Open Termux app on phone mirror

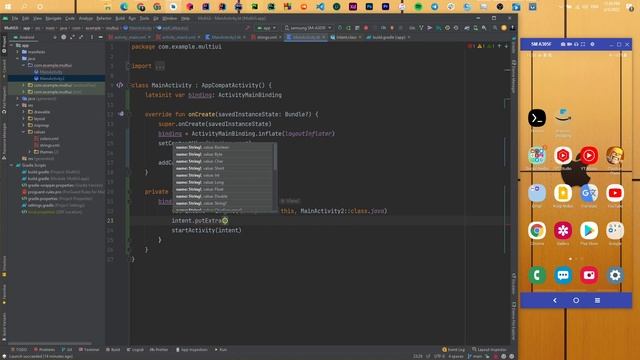[x=537, y=118]
